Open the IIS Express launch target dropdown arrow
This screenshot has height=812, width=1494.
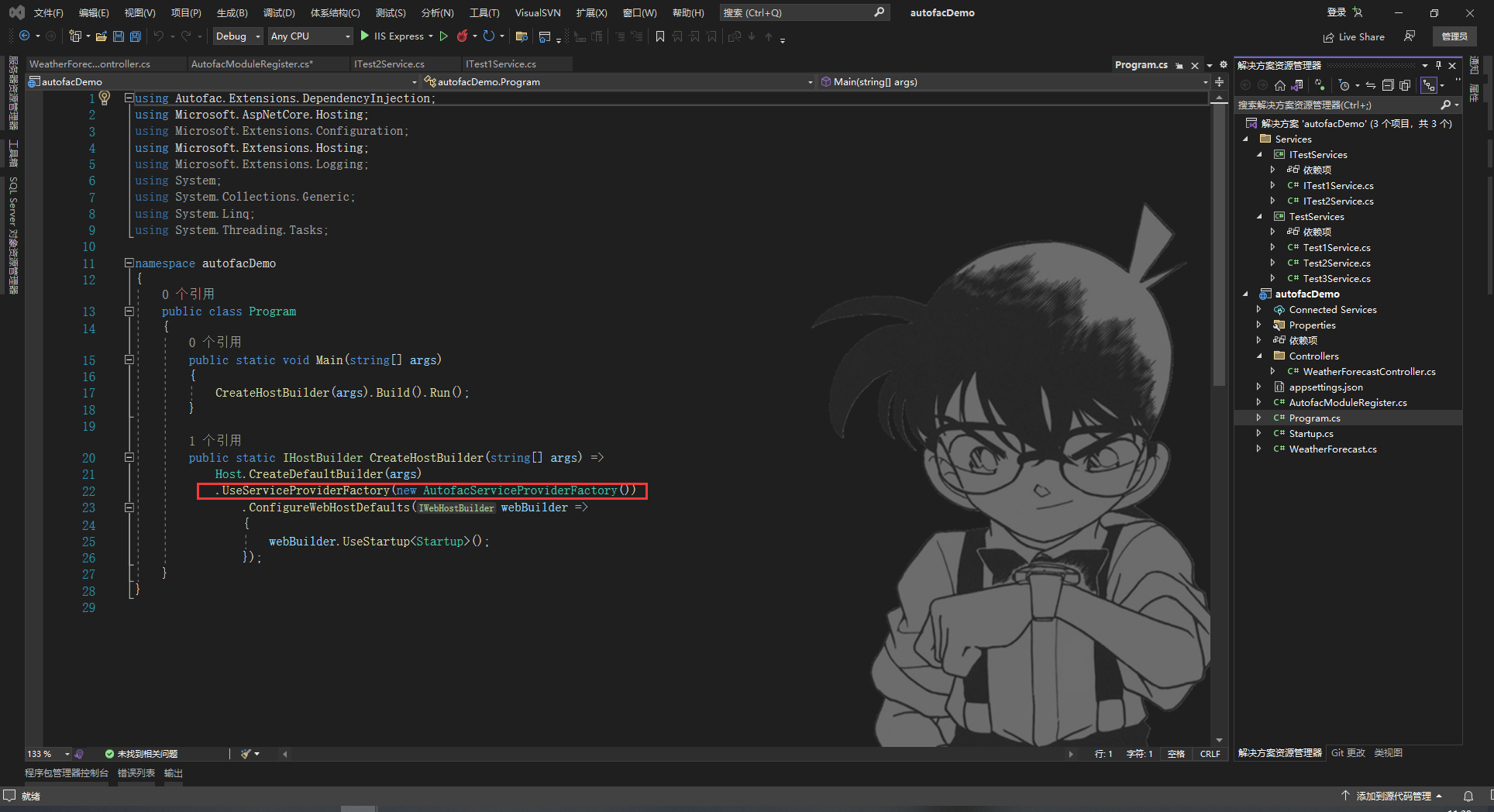pos(431,36)
